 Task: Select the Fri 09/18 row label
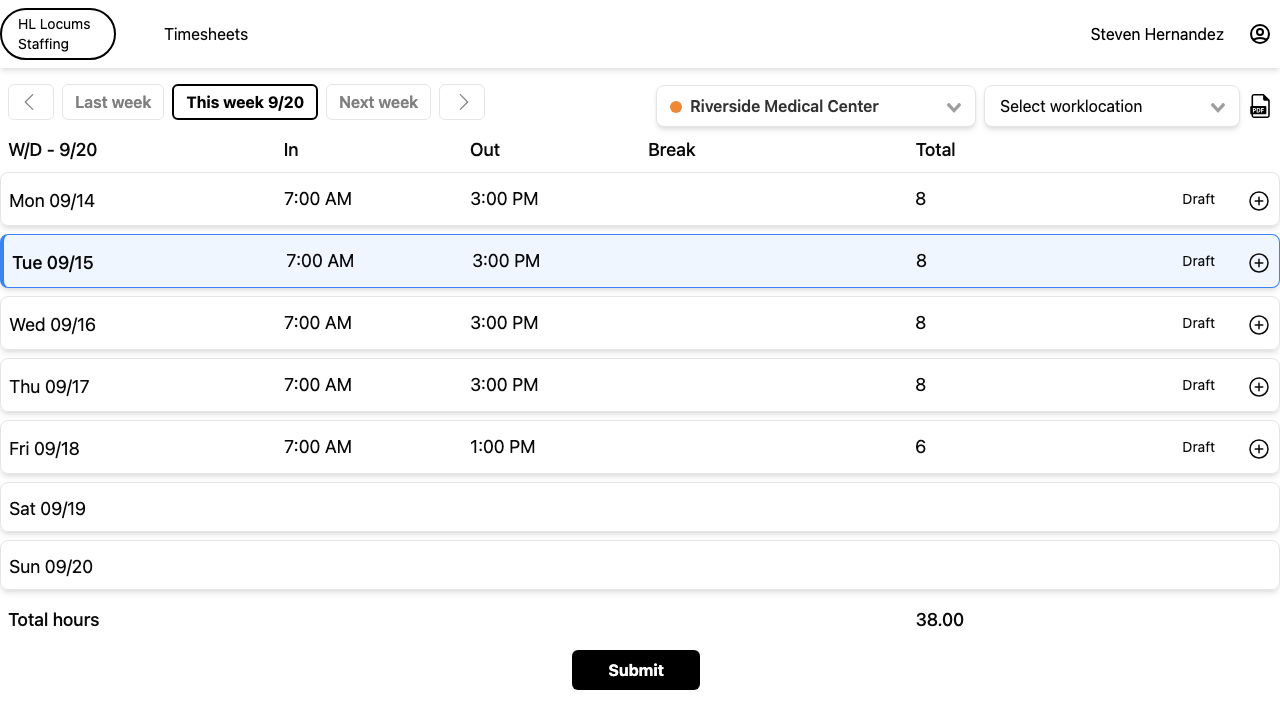click(44, 449)
